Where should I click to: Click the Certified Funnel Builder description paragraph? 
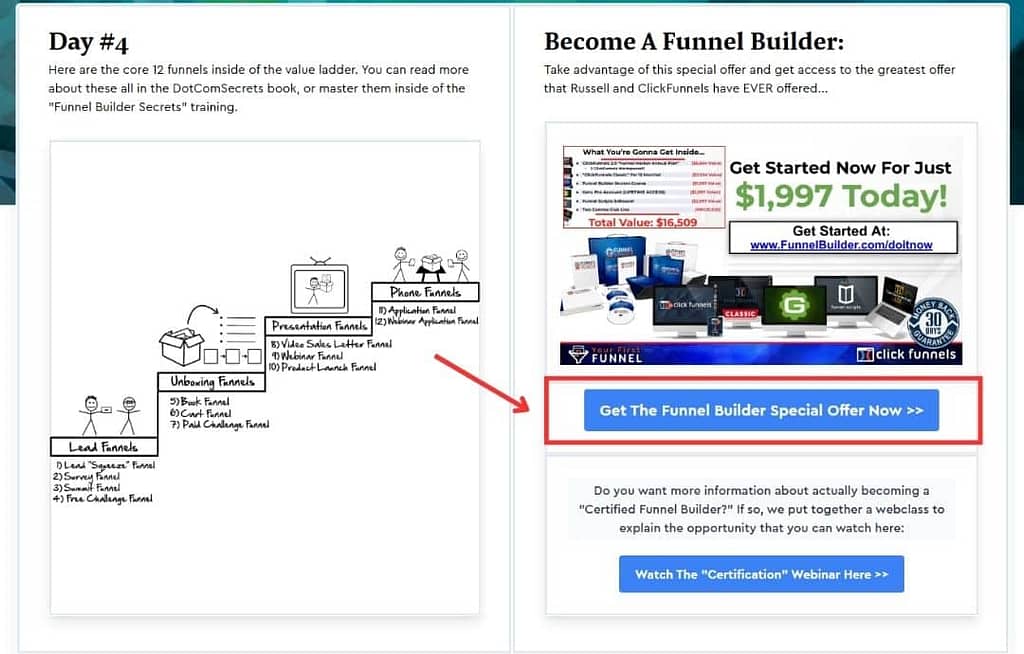coord(761,509)
